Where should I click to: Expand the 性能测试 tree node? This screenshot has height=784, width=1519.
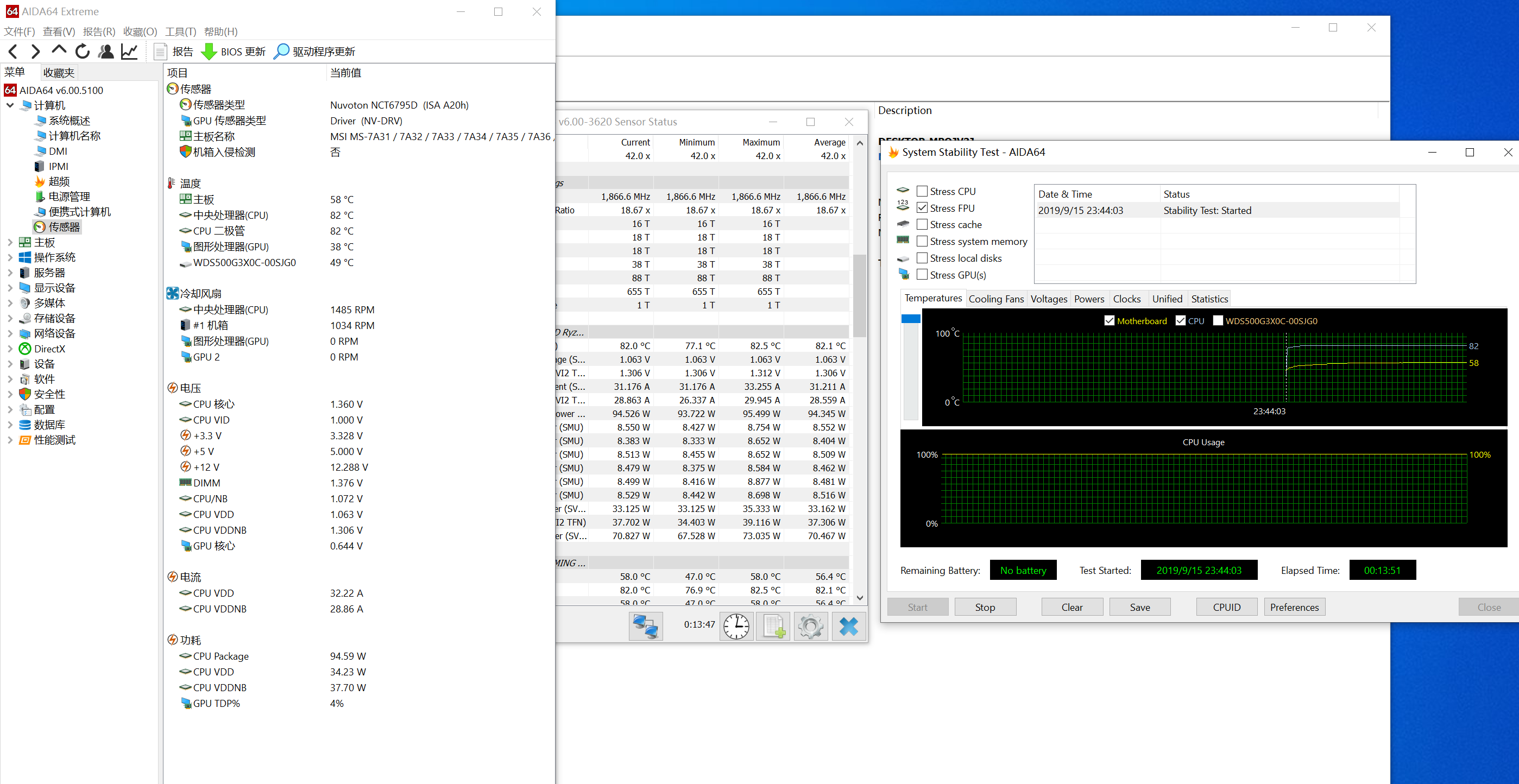[x=10, y=440]
